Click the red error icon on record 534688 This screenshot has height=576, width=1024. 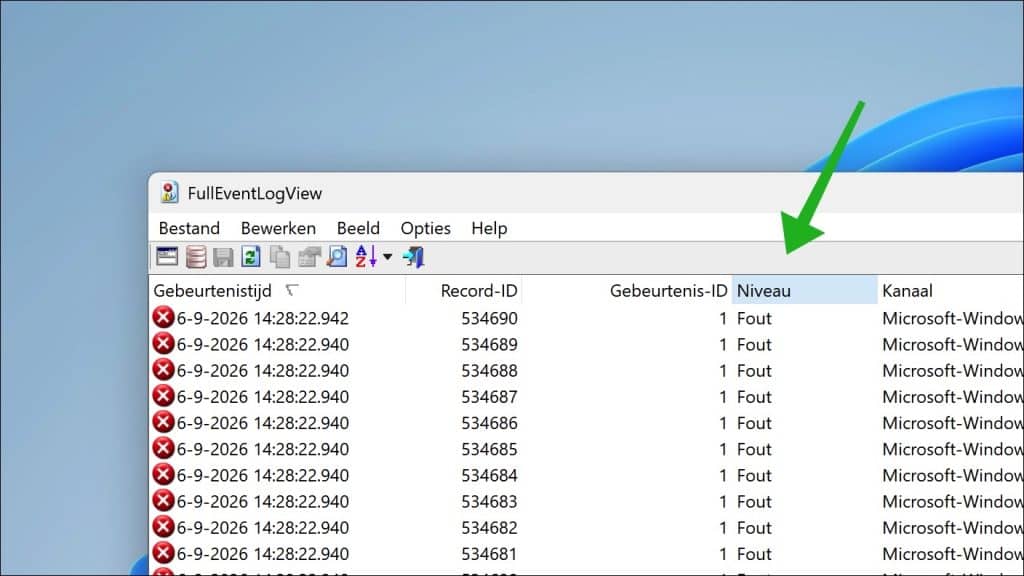point(163,370)
